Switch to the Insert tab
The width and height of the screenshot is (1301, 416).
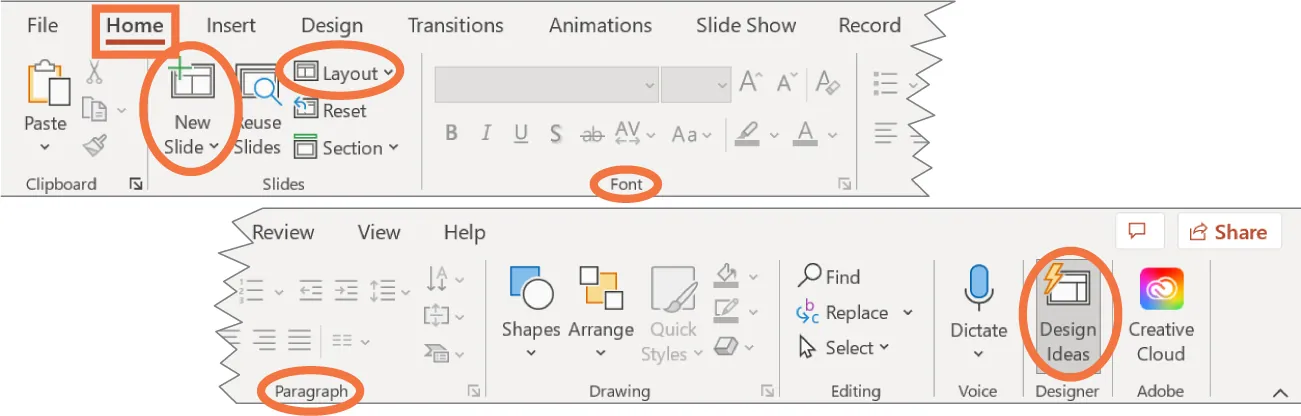[x=230, y=25]
